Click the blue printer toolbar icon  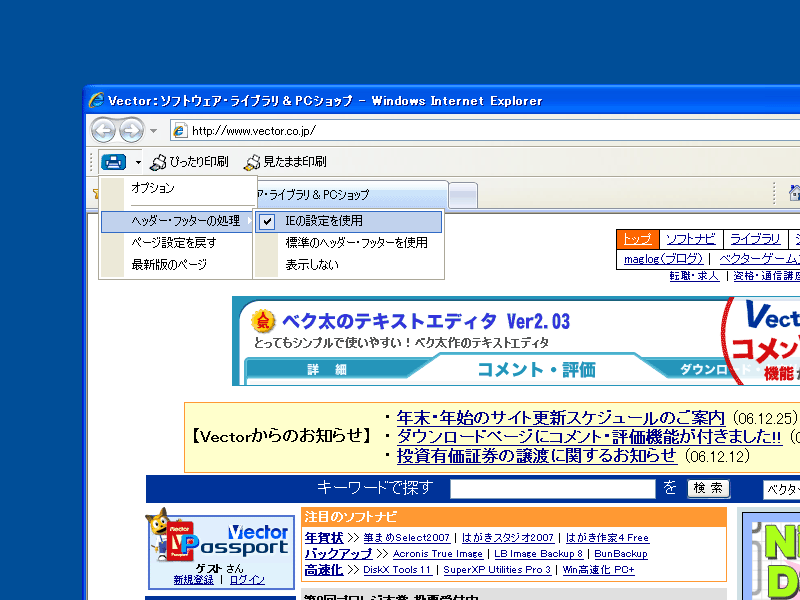click(x=113, y=162)
